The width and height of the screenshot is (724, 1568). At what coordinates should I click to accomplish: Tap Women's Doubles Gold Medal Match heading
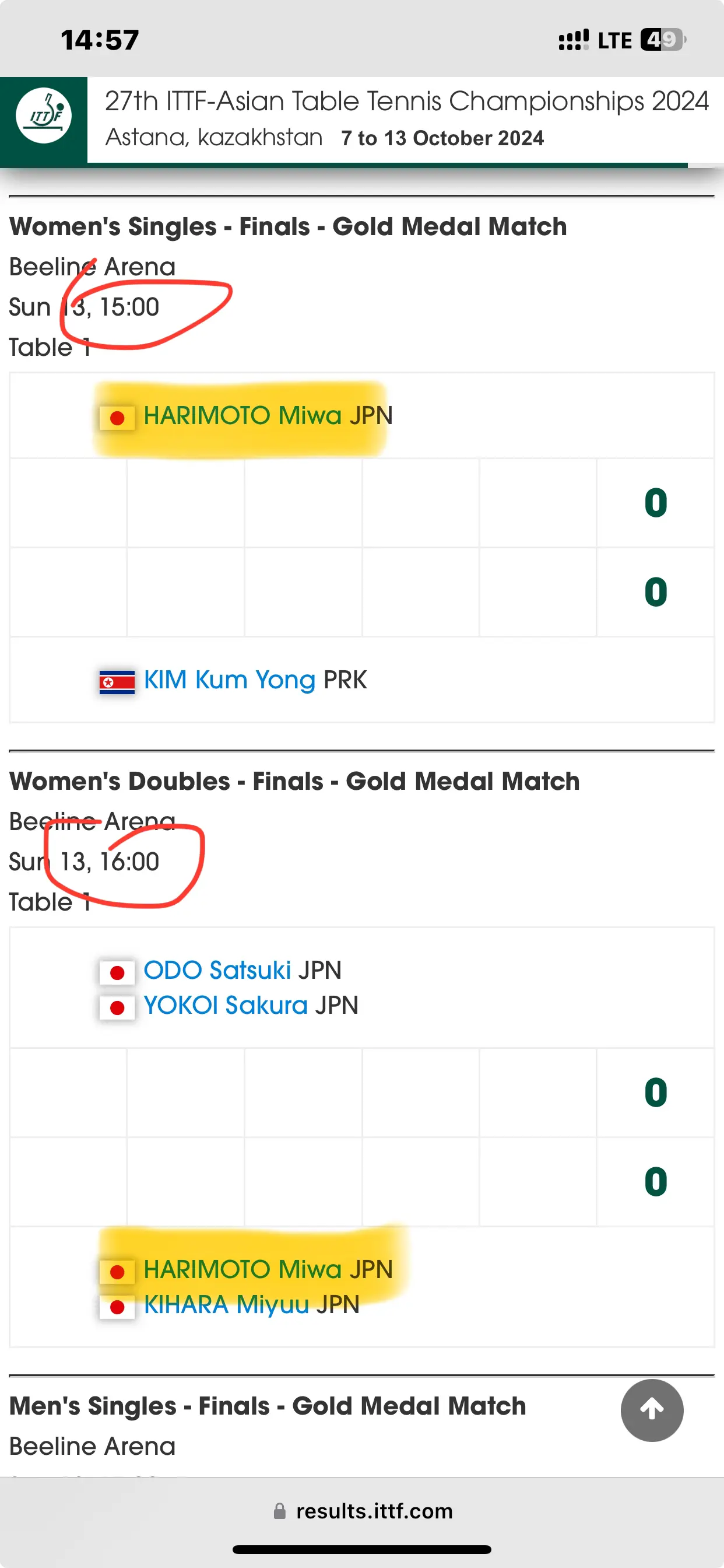(x=294, y=781)
